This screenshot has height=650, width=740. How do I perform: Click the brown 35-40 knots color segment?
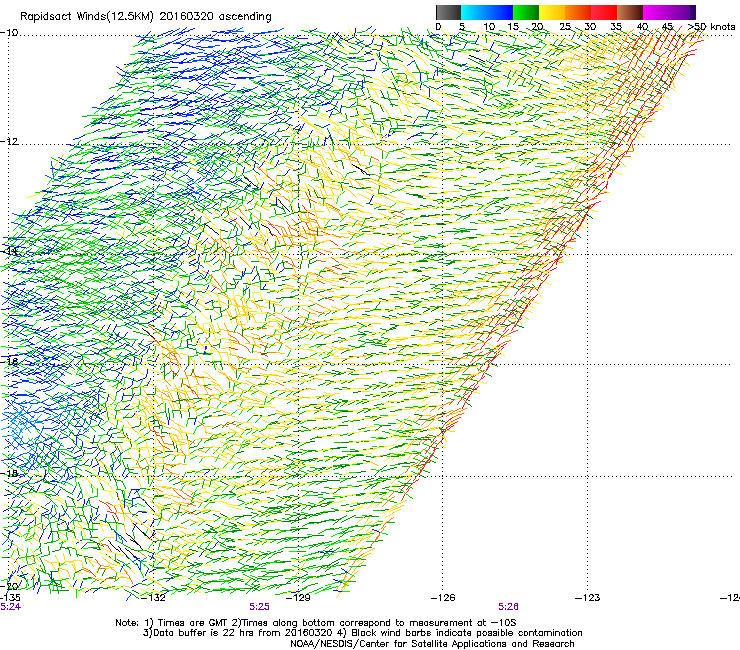pyautogui.click(x=630, y=12)
